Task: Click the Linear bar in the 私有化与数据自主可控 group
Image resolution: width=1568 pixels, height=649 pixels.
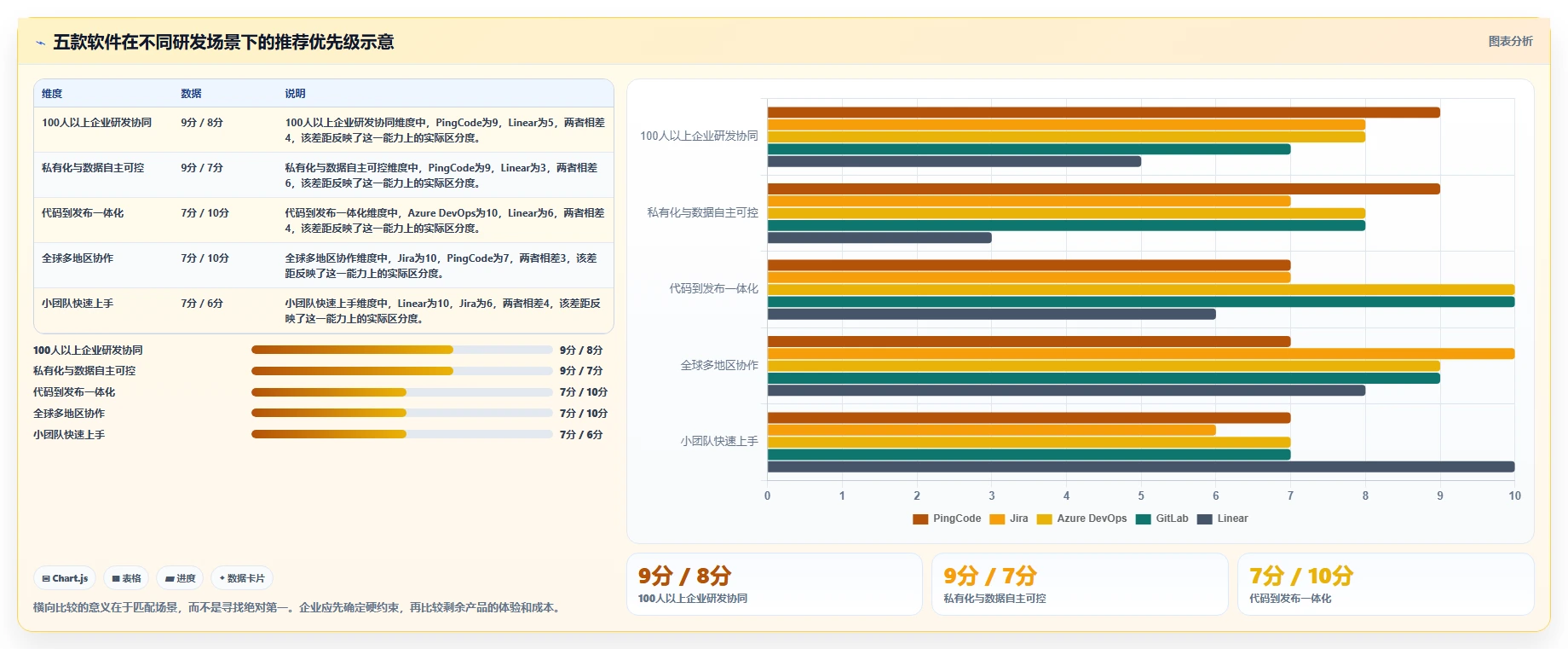Action: 879,238
